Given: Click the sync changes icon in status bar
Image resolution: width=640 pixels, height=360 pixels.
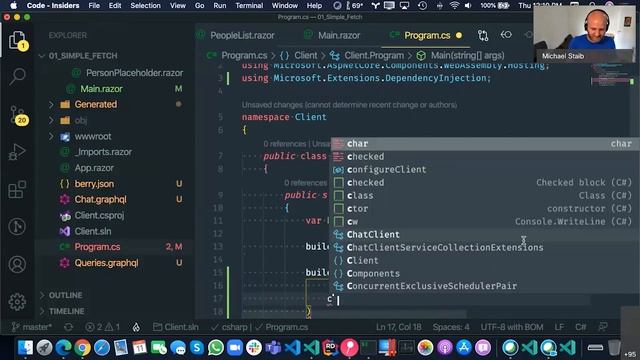Looking at the screenshot, I should (68, 327).
